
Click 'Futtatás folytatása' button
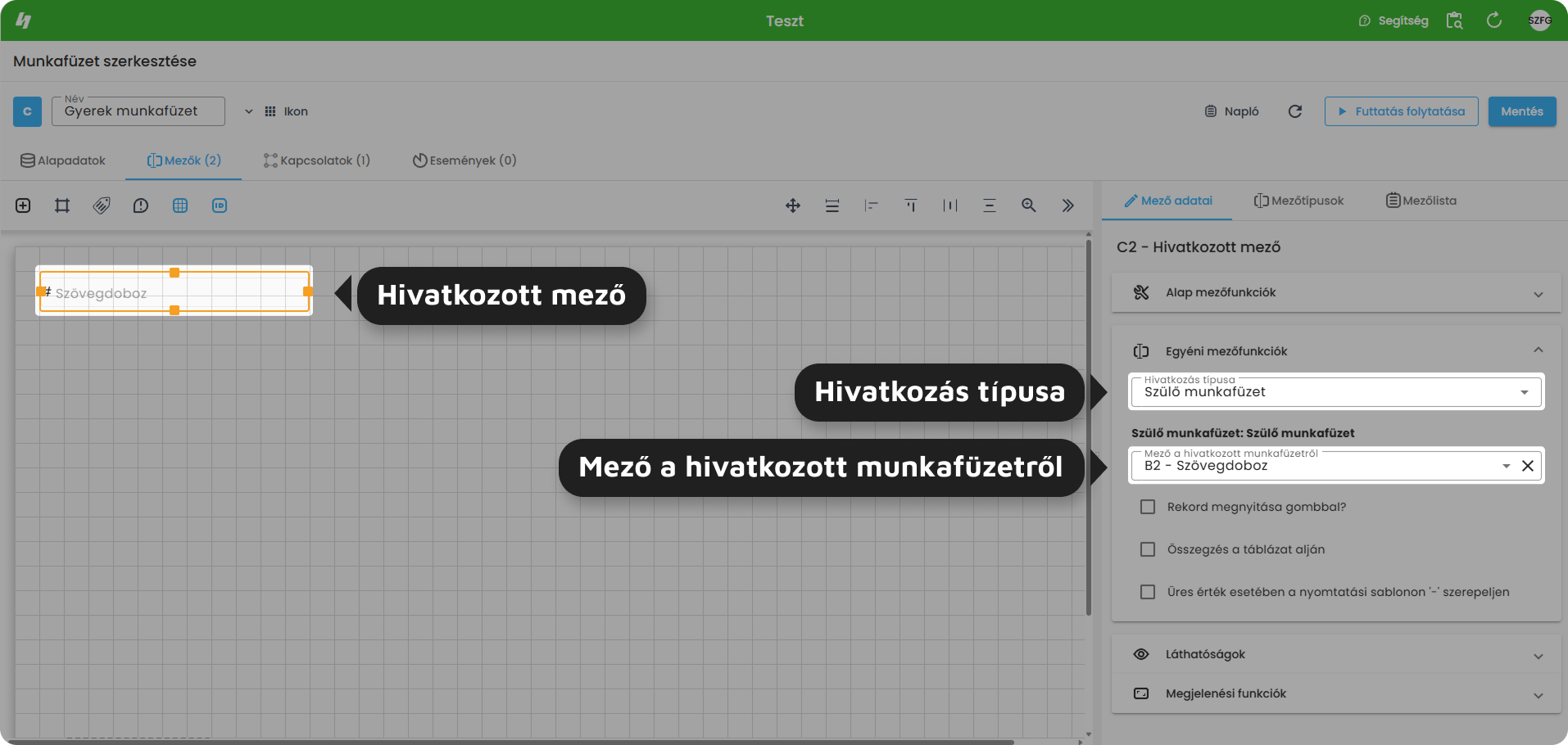coord(1401,111)
